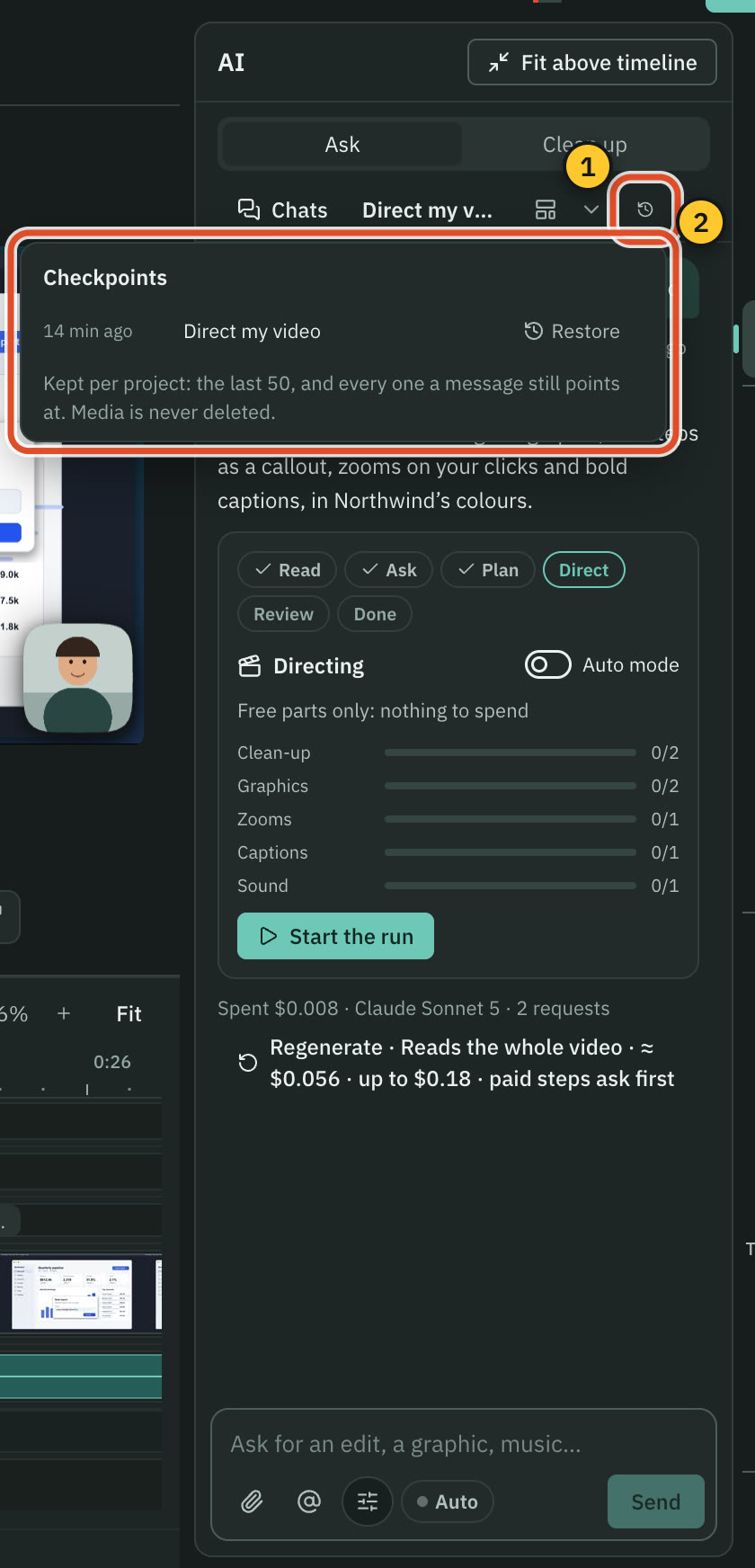This screenshot has width=755, height=1568.
Task: Expand the chat title chevron dropdown
Action: (x=591, y=209)
